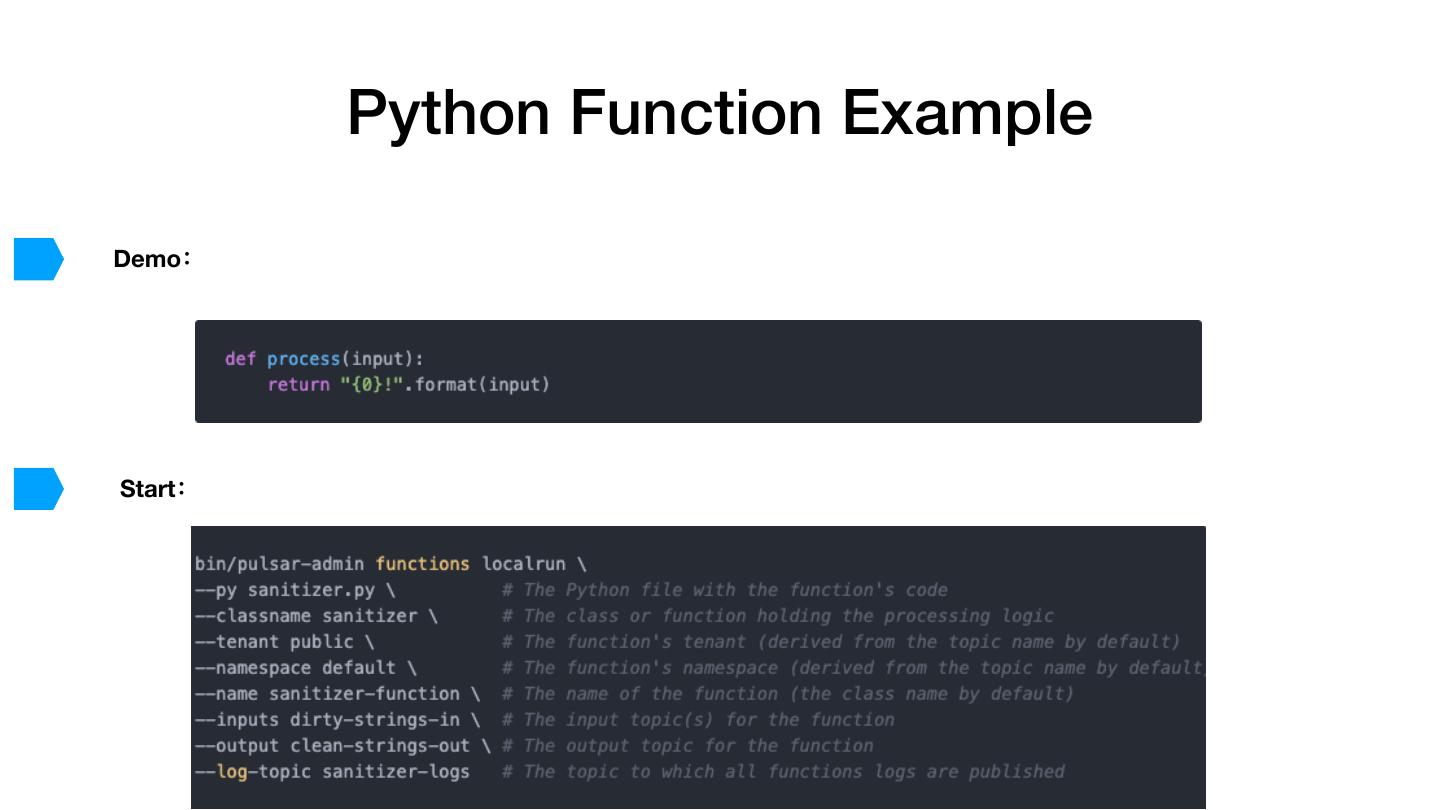Click the 'return "{0}!".format(input)' code line
This screenshot has width=1440, height=810.
[409, 385]
